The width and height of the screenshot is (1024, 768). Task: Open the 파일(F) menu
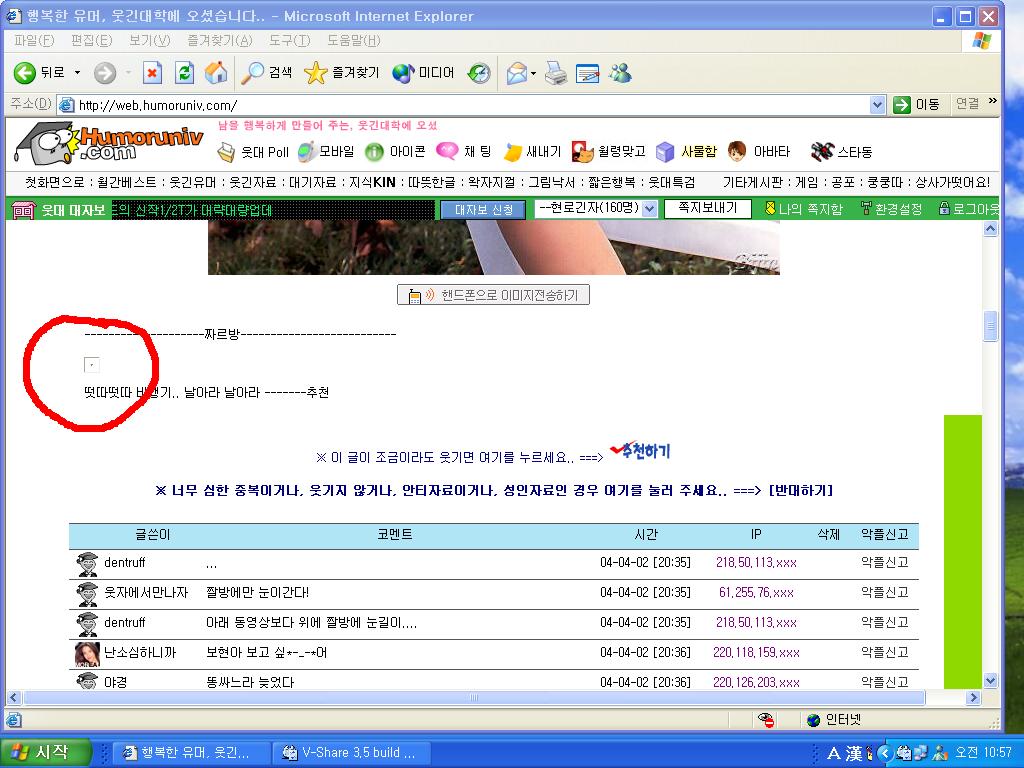[34, 40]
